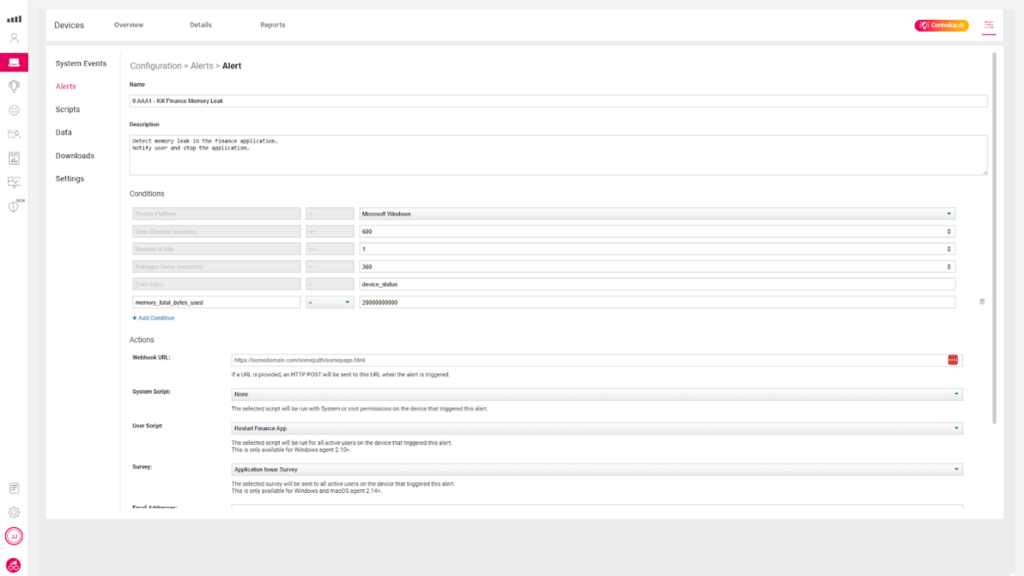Click the sentiment smiley icon in the sidebar
Image resolution: width=1024 pixels, height=576 pixels.
tap(13, 110)
